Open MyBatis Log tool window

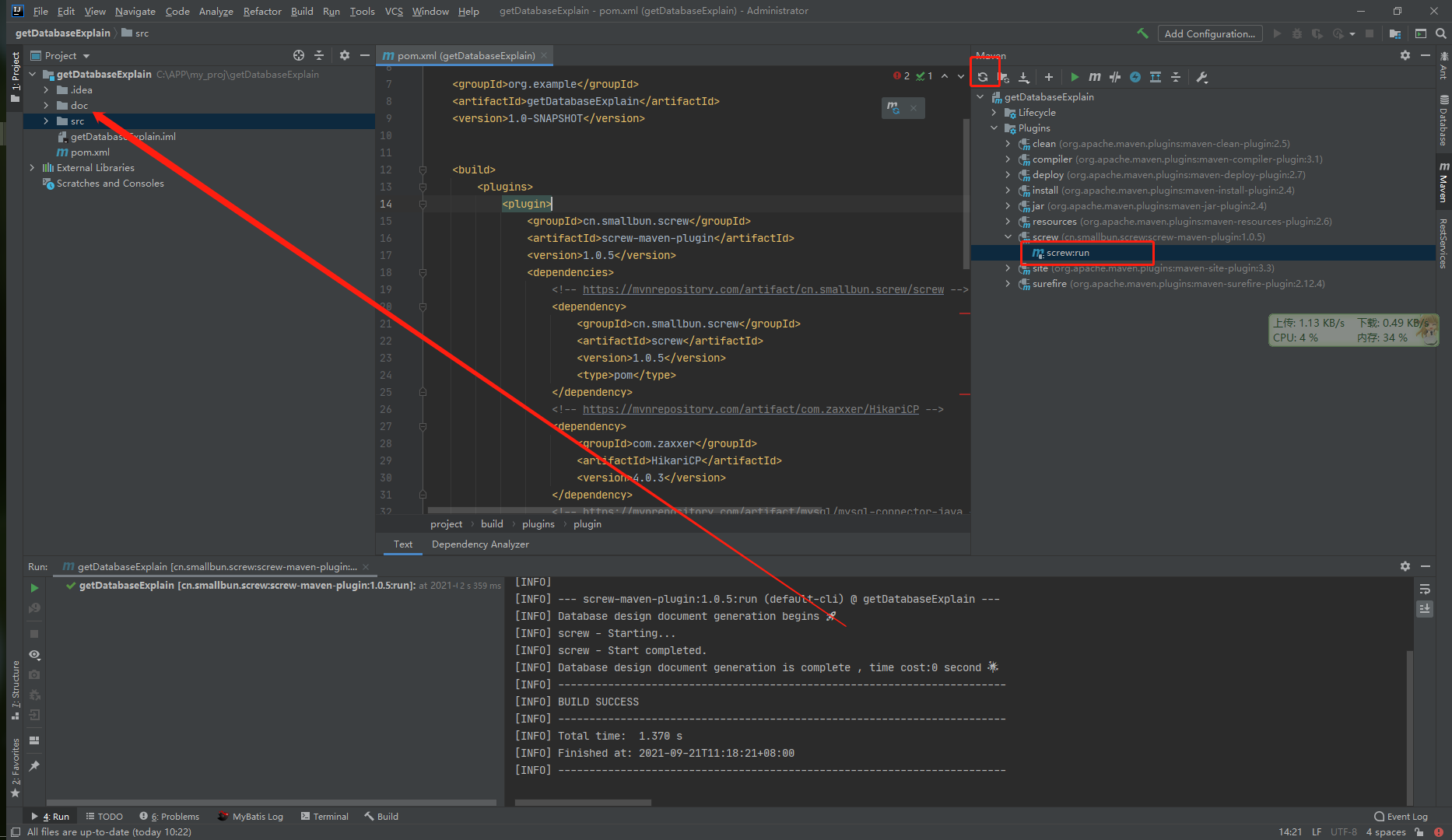[251, 817]
